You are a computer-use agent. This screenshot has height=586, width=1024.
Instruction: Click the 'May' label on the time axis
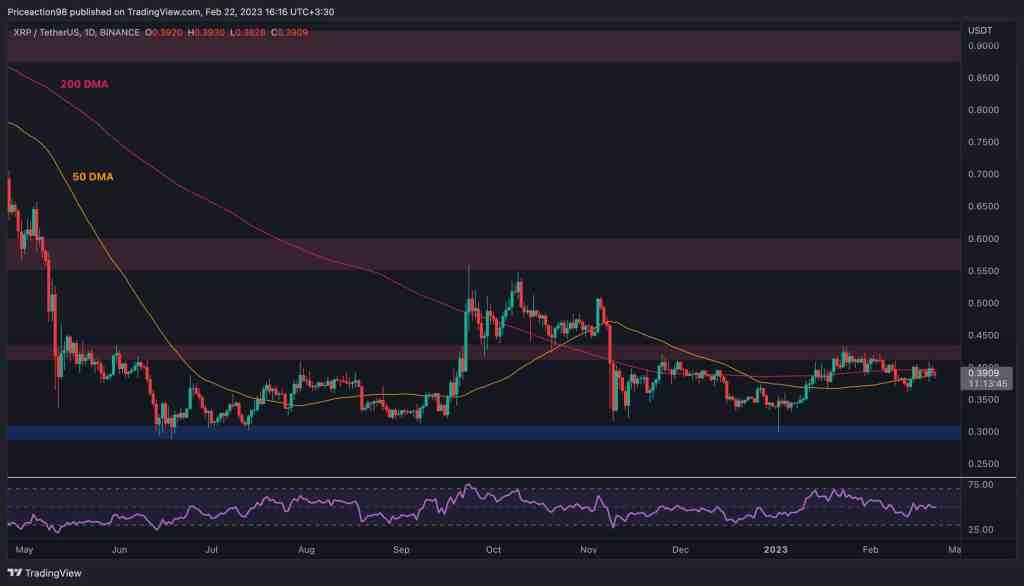click(24, 549)
